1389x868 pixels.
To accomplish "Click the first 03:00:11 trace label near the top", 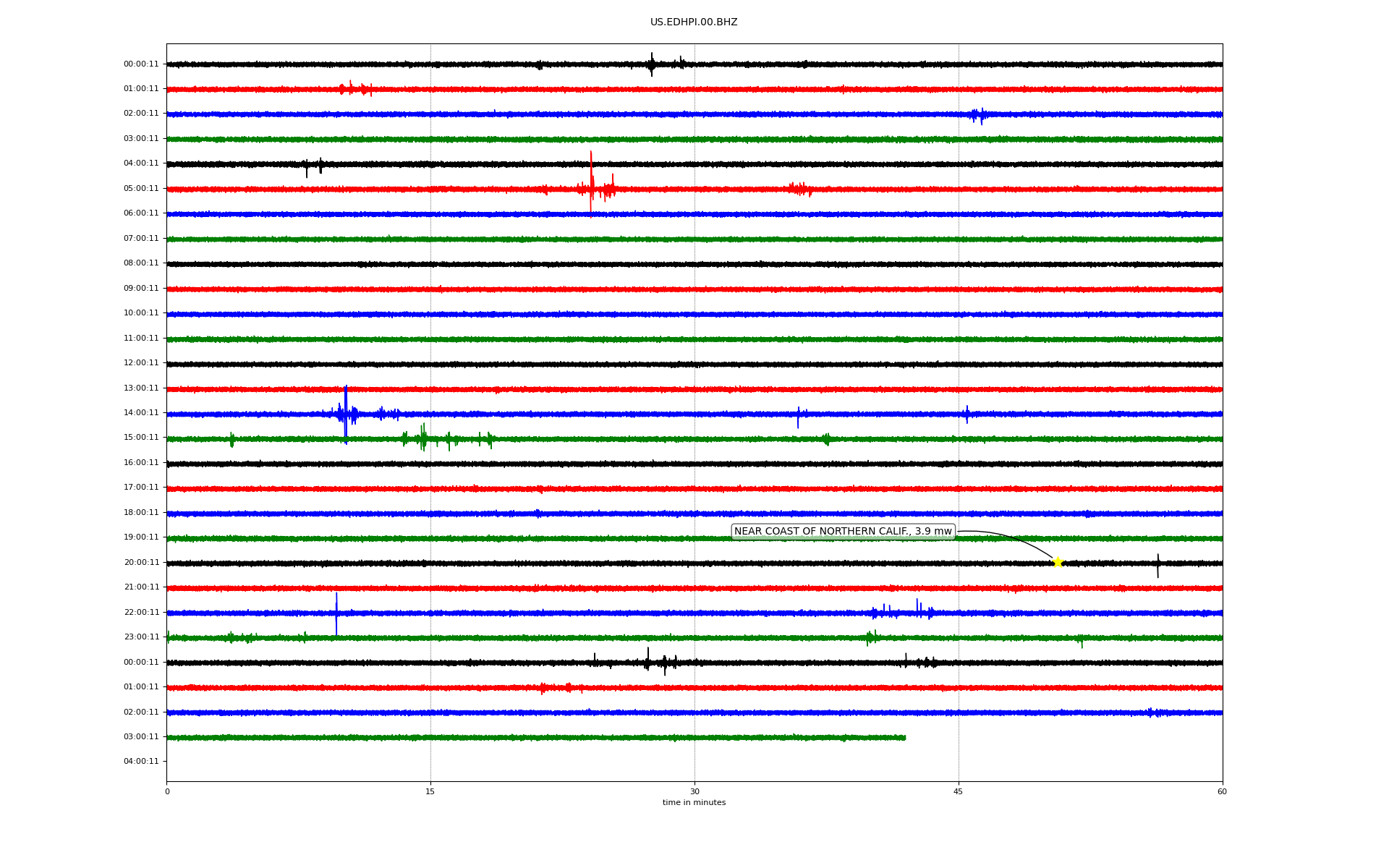I will [x=141, y=139].
